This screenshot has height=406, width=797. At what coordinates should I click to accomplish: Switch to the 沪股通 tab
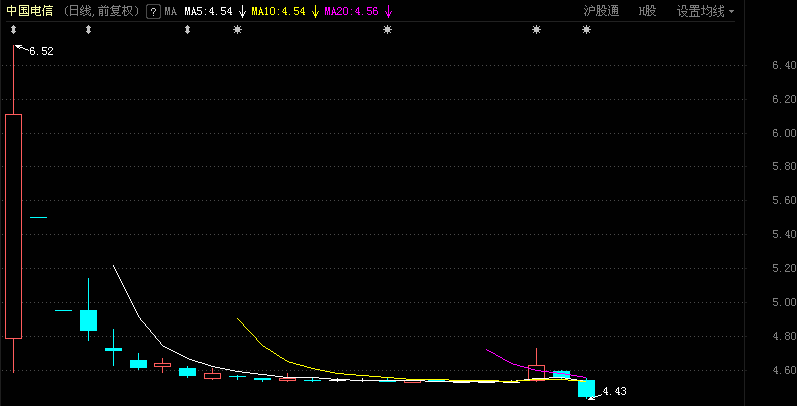pos(601,11)
